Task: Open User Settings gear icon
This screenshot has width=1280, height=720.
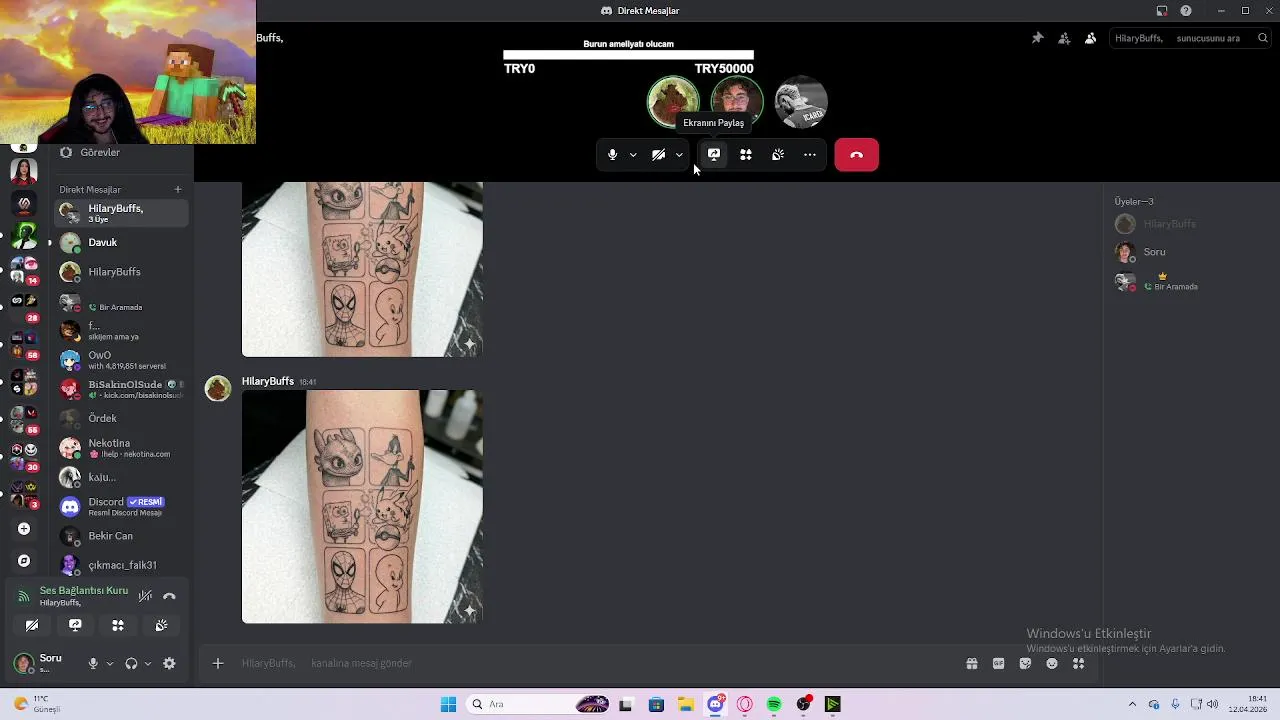Action: (169, 663)
